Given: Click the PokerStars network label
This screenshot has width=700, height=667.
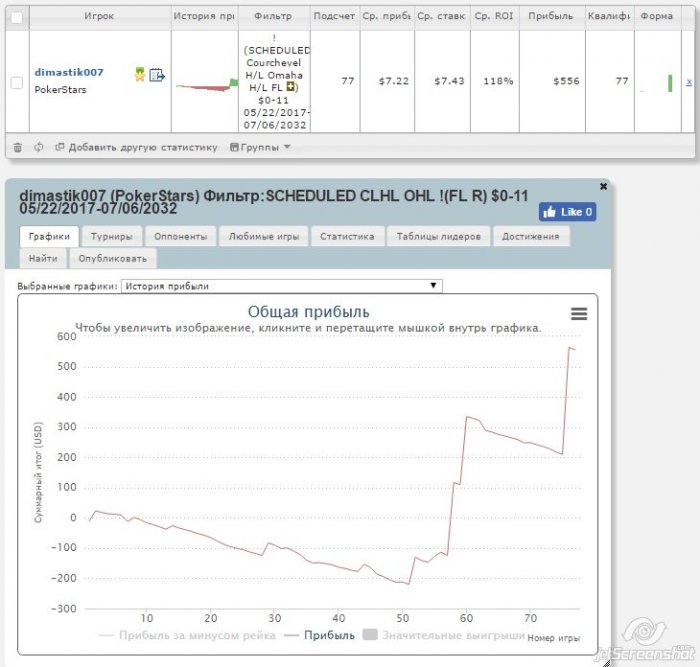Looking at the screenshot, I should (x=60, y=90).
